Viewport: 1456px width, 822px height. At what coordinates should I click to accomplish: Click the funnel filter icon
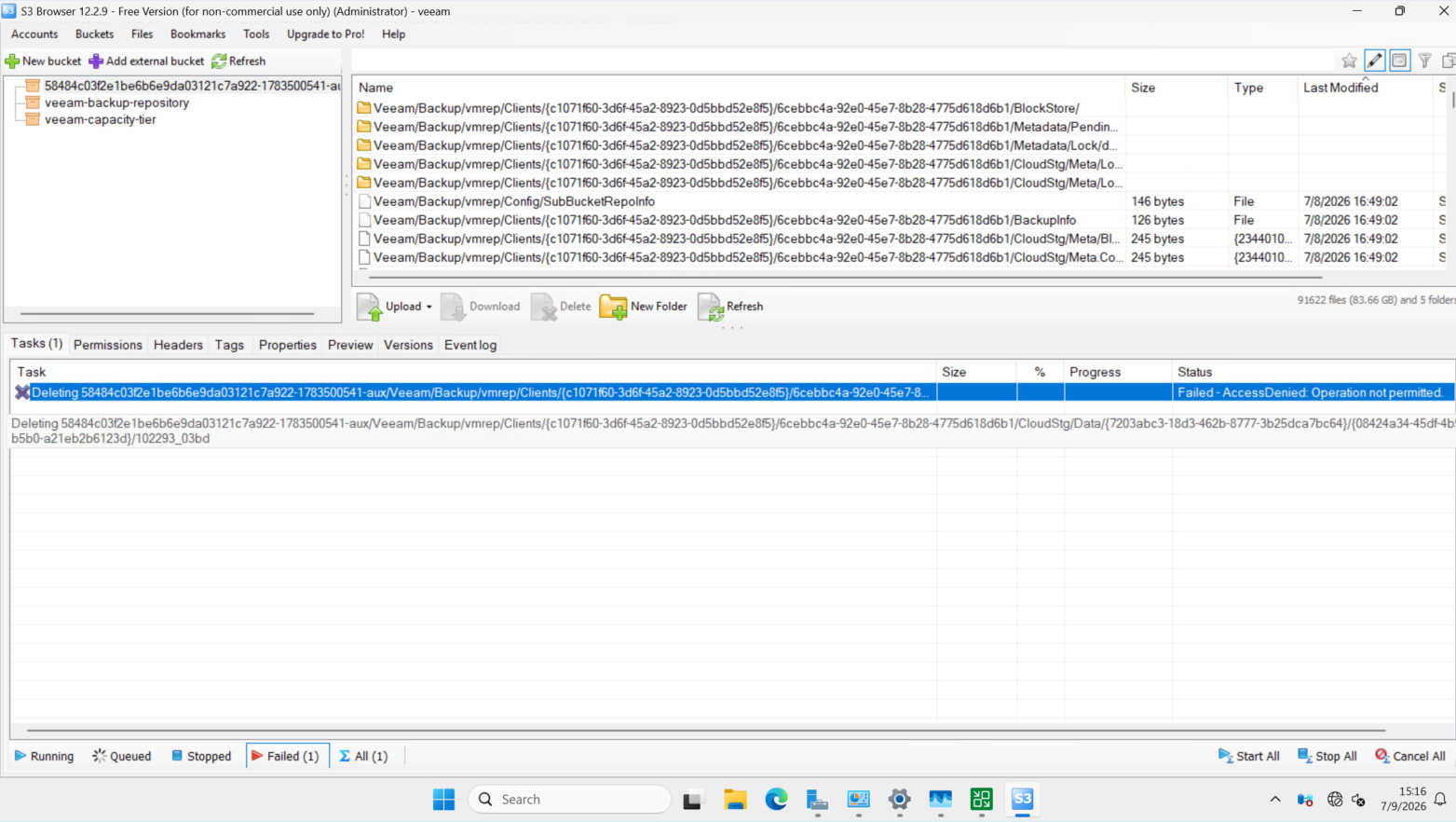(x=1424, y=61)
